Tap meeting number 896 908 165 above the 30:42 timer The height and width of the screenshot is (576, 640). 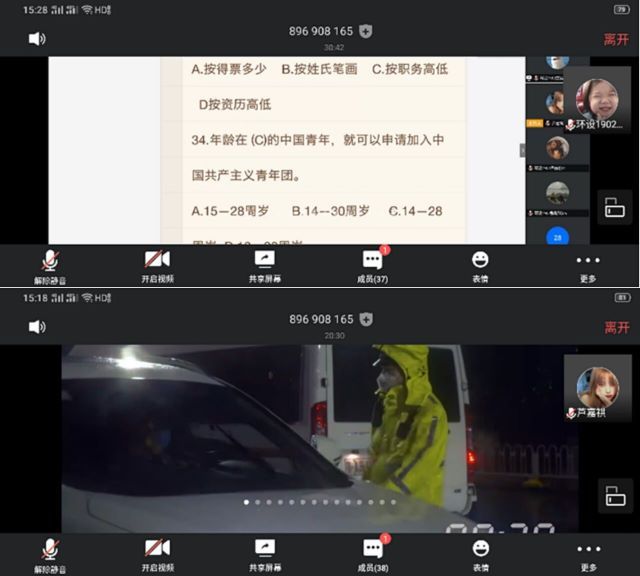[321, 31]
